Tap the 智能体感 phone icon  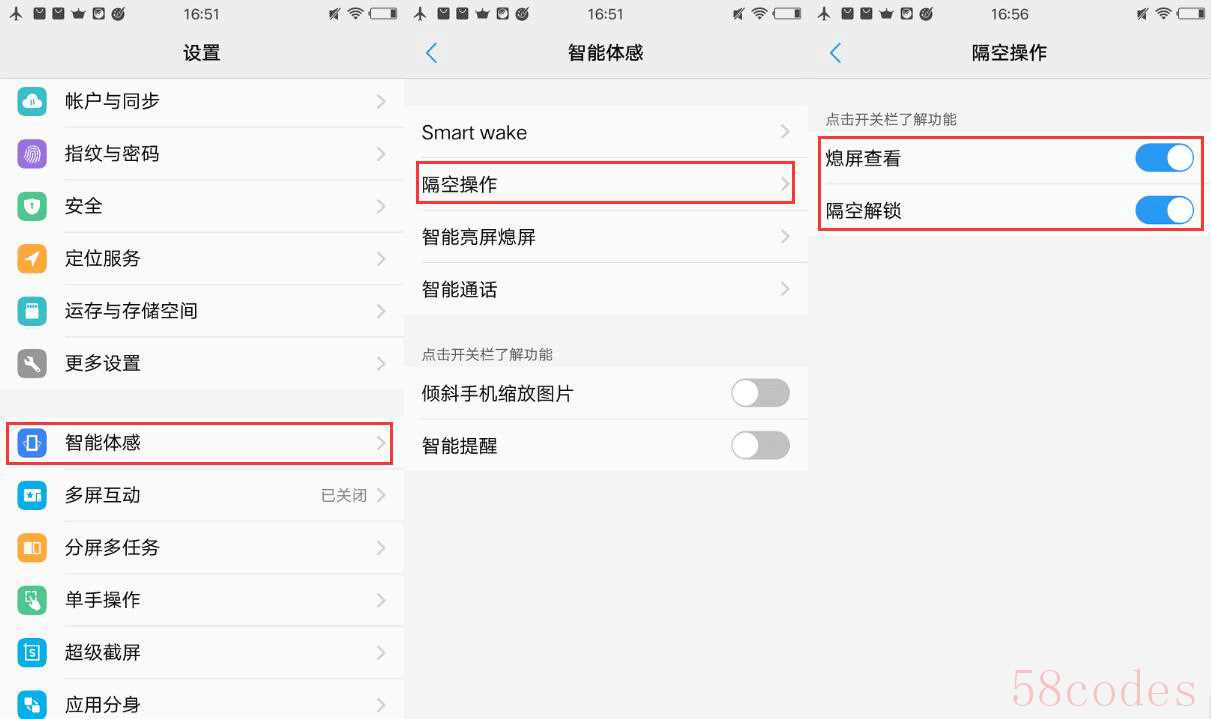point(32,443)
